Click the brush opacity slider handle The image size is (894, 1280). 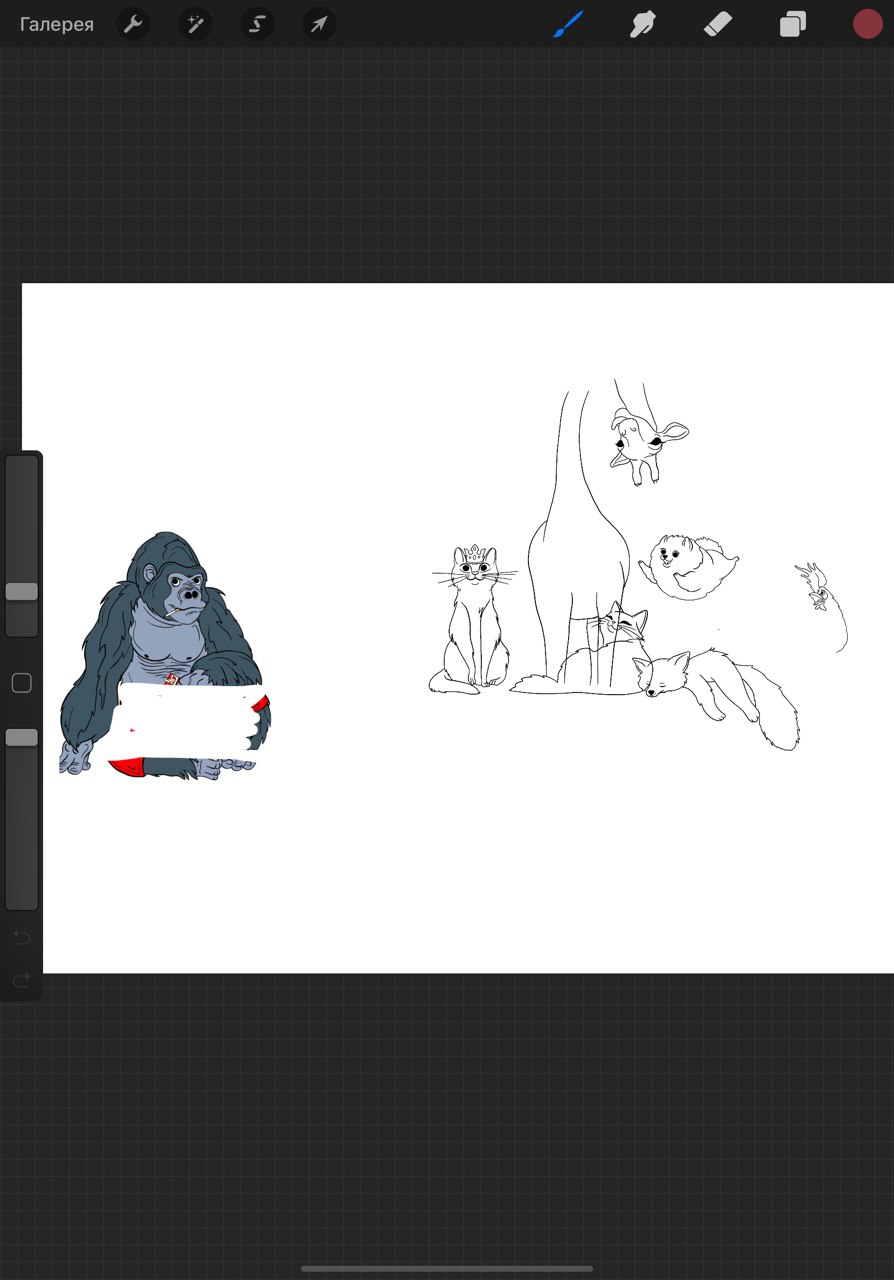[22, 737]
